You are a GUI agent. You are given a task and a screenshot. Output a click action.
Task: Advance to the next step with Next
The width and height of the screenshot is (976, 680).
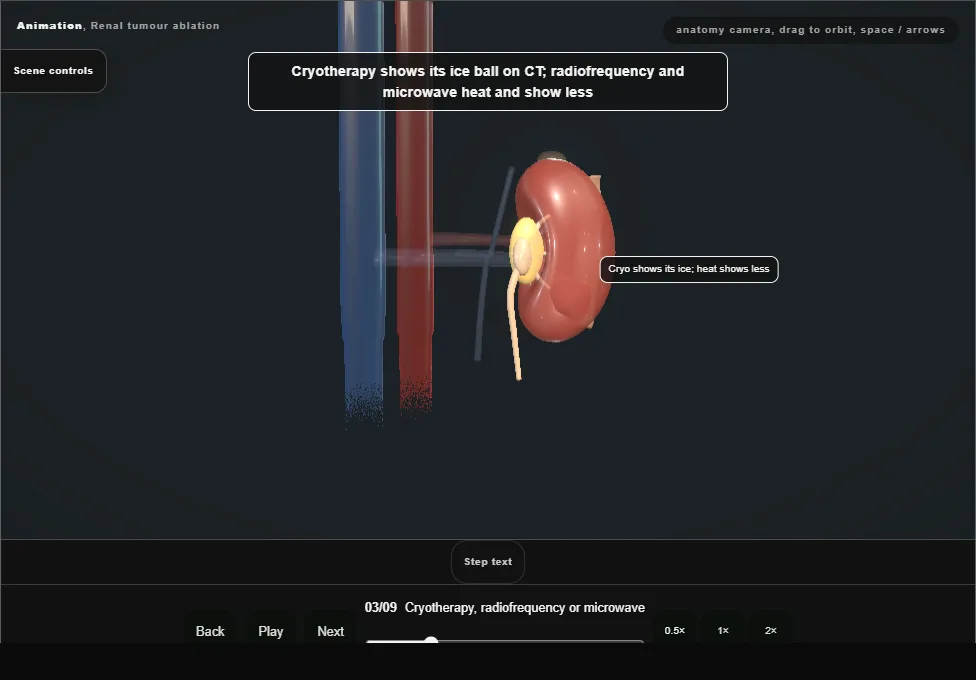click(x=331, y=631)
